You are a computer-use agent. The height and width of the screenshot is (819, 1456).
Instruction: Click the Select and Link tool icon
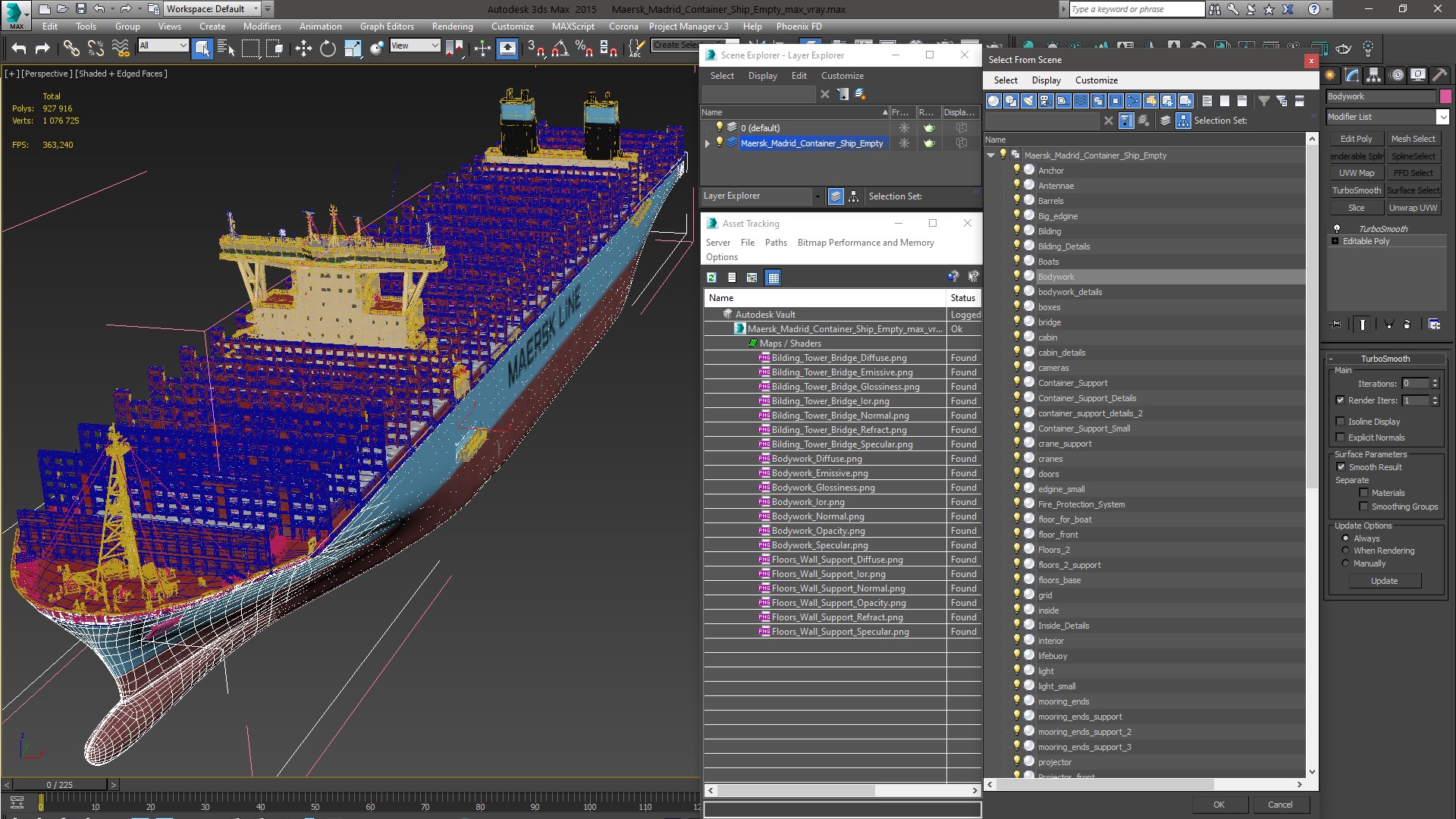(71, 49)
